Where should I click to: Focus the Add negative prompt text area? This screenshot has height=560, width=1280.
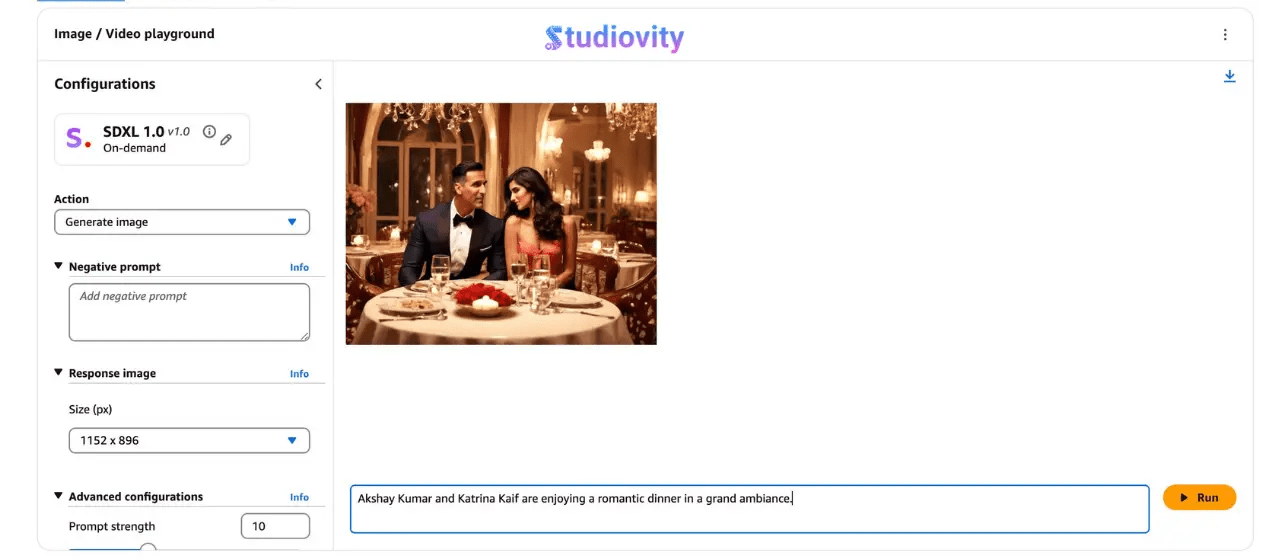pos(189,312)
